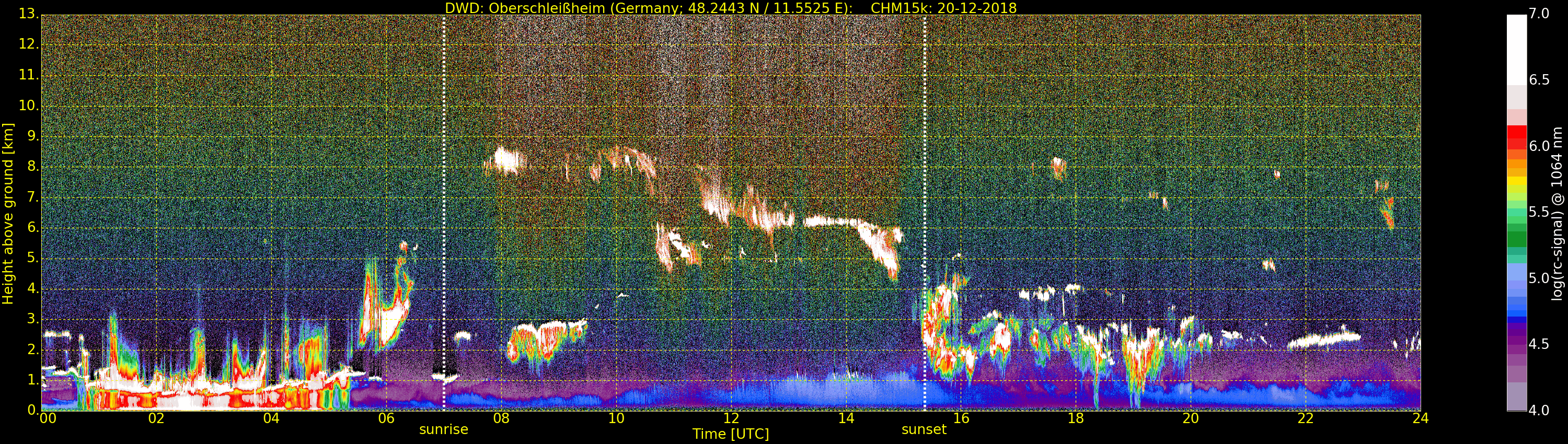Click the '10' time tick label
Screen dimensions: 1568x444
(616, 418)
